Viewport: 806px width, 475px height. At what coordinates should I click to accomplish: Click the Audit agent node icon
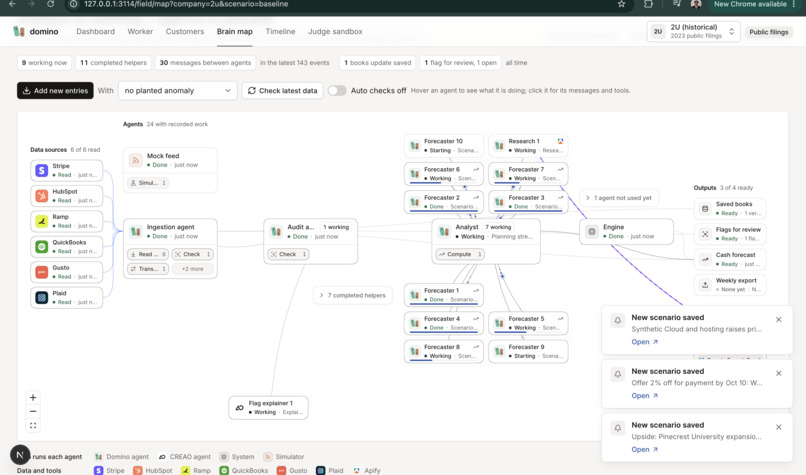click(276, 231)
